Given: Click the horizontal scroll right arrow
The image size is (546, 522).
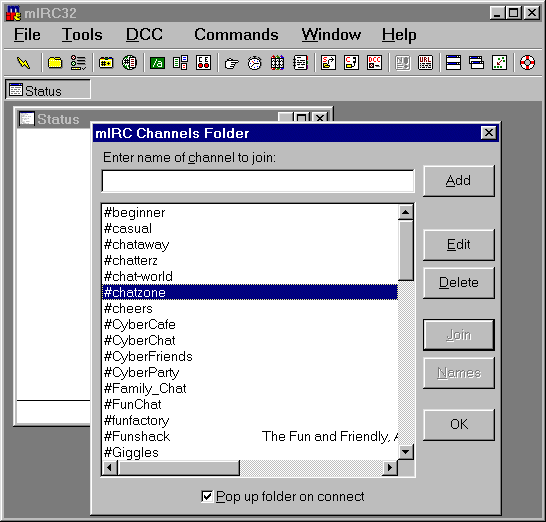Looking at the screenshot, I should click(x=390, y=467).
